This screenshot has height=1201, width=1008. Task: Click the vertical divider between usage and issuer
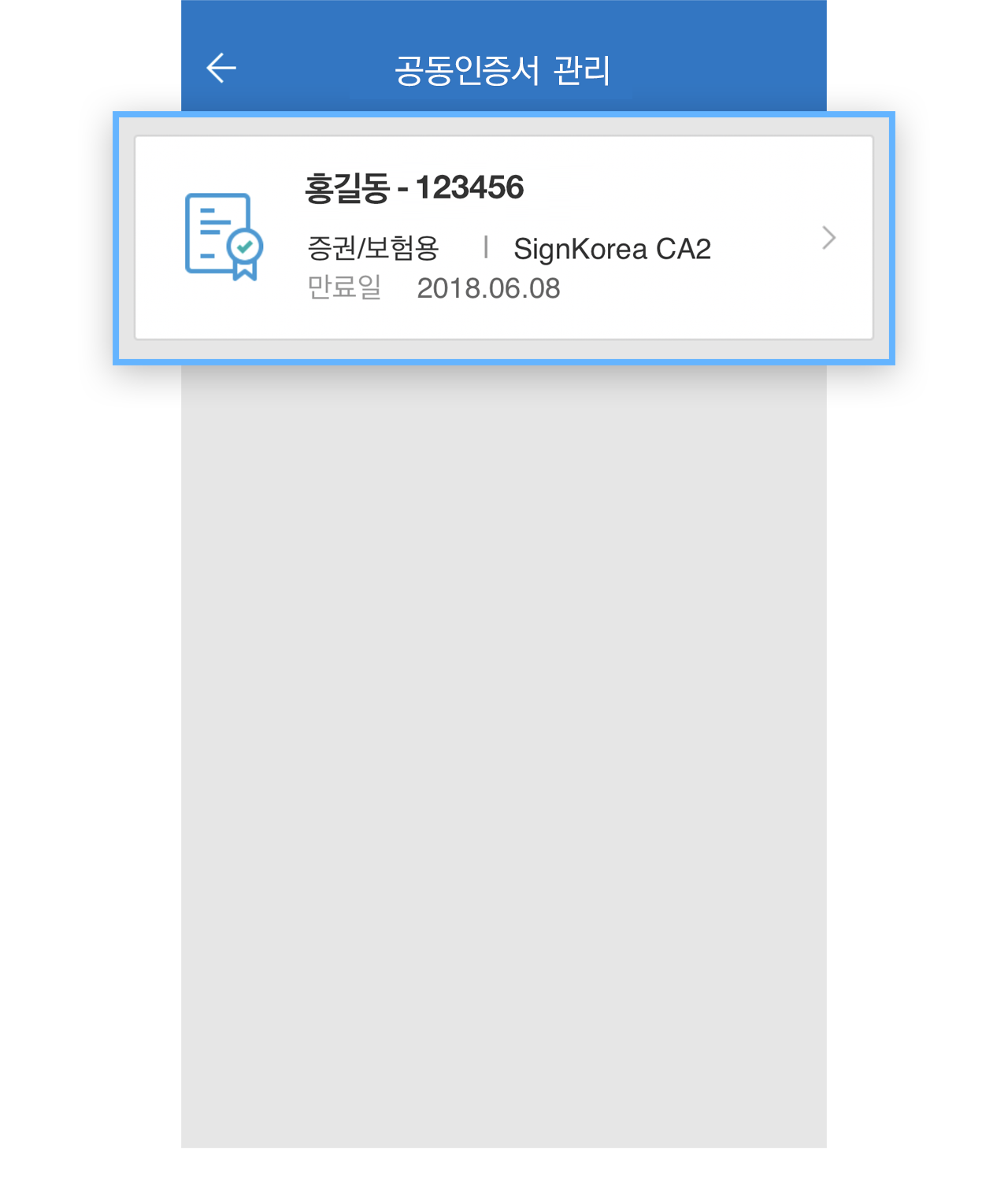pyautogui.click(x=486, y=247)
